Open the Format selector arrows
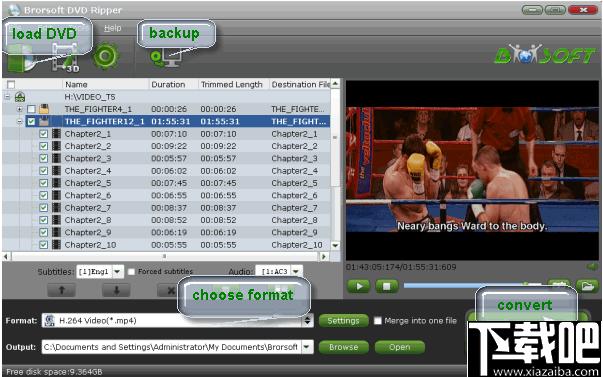 [x=307, y=320]
